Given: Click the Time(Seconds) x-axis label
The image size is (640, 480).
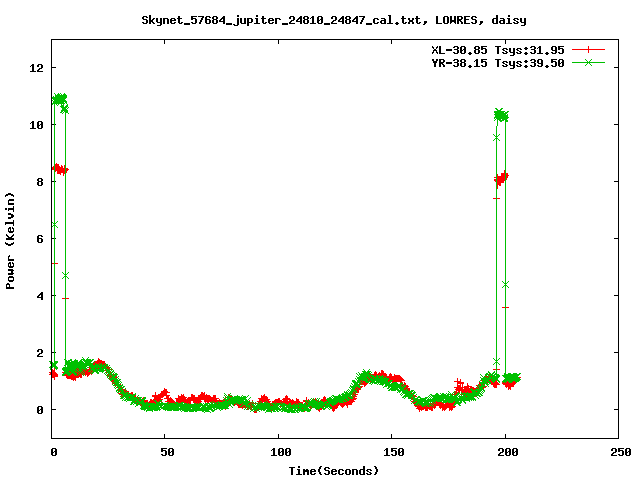Looking at the screenshot, I should (335, 470).
